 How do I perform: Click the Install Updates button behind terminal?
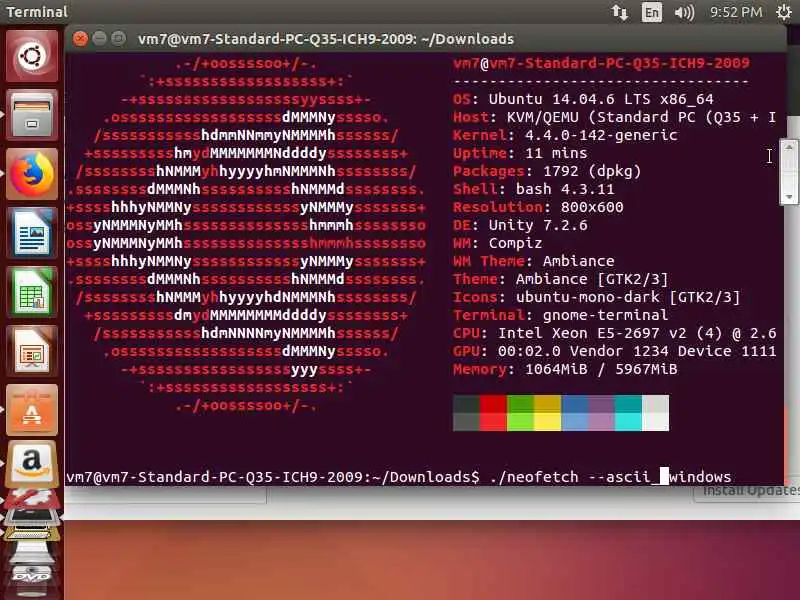pyautogui.click(x=747, y=492)
